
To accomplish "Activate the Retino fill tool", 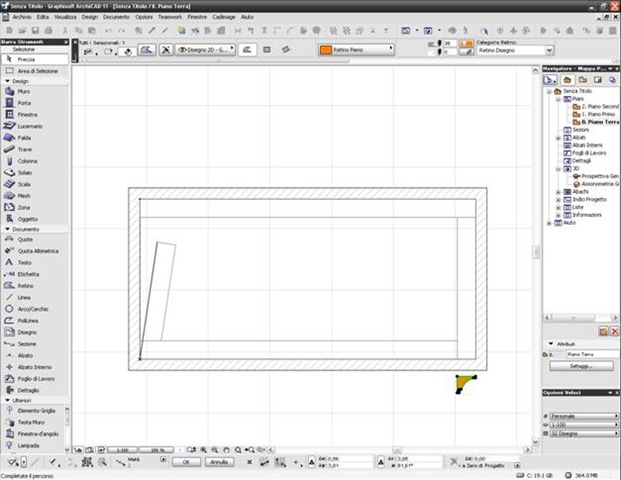I will pyautogui.click(x=25, y=285).
